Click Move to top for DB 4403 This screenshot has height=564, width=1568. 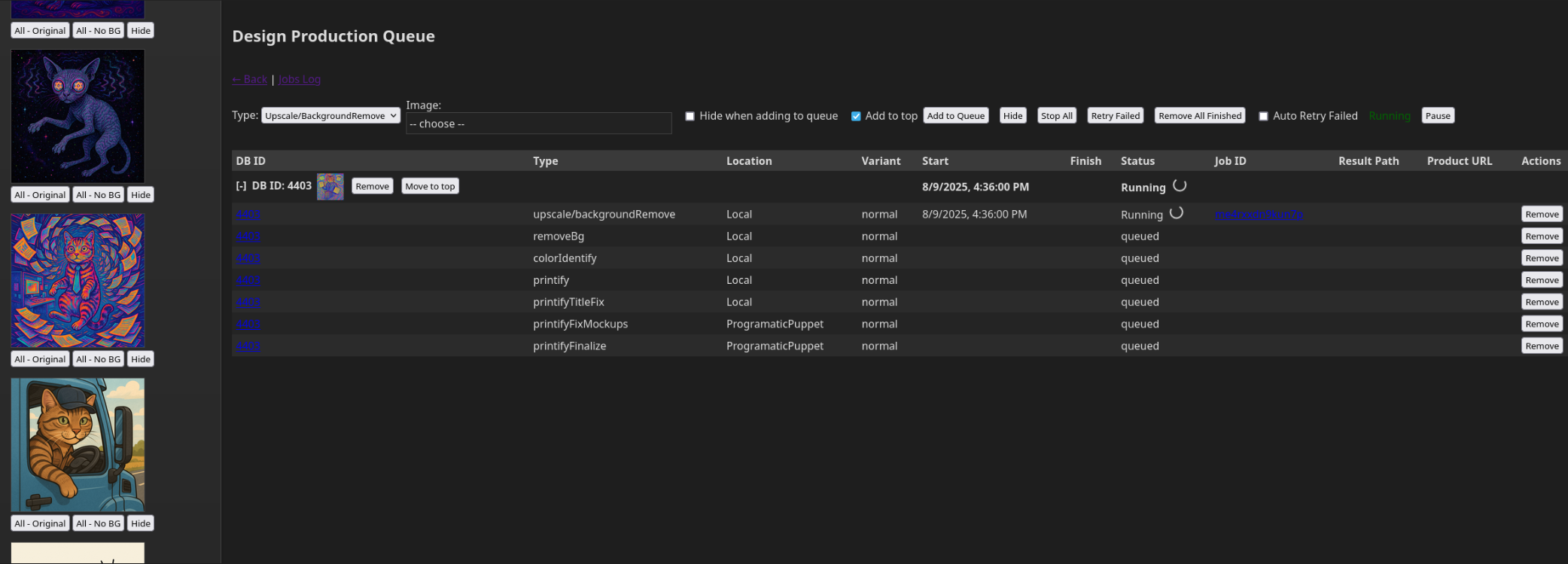point(430,186)
